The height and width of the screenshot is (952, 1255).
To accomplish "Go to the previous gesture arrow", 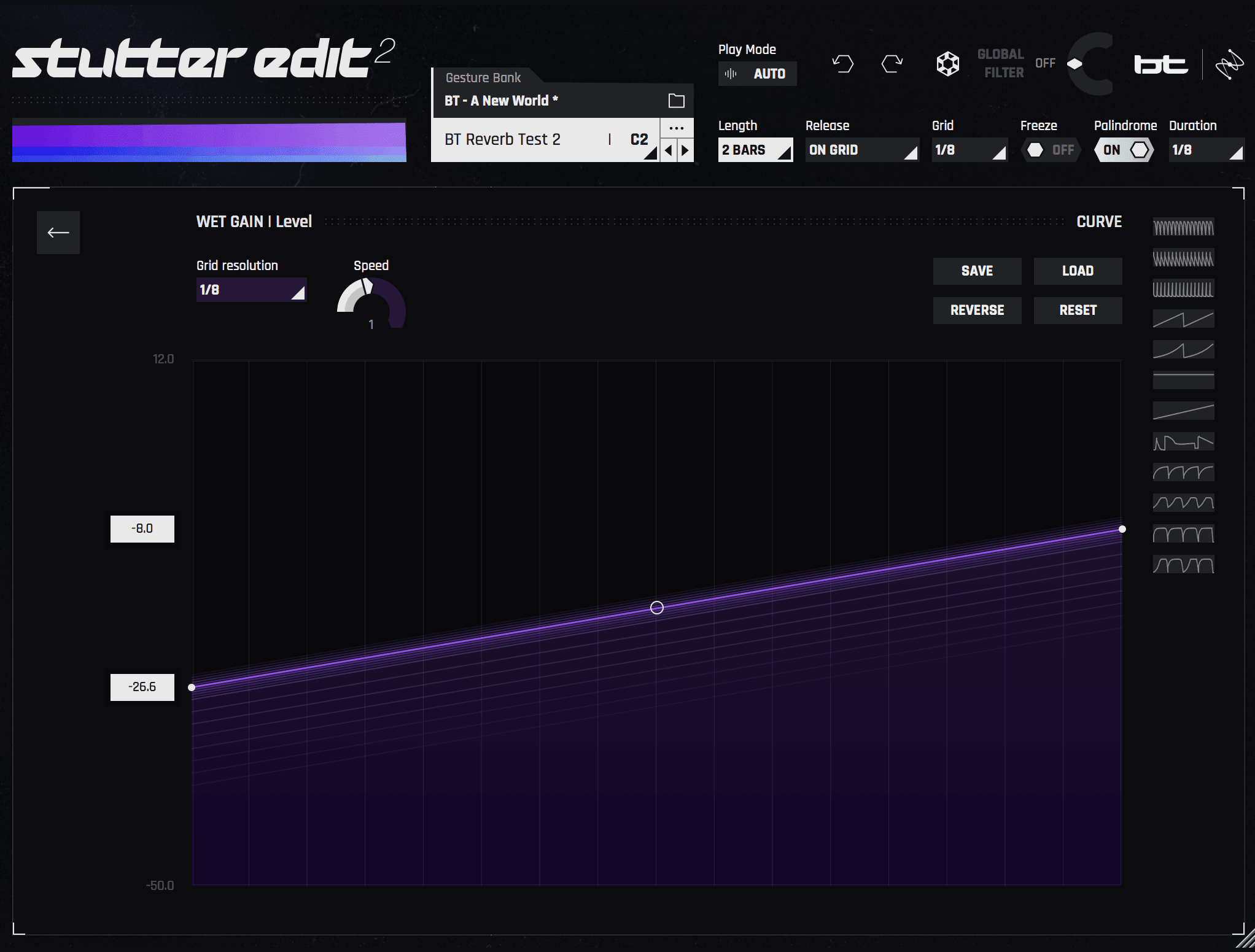I will click(669, 150).
